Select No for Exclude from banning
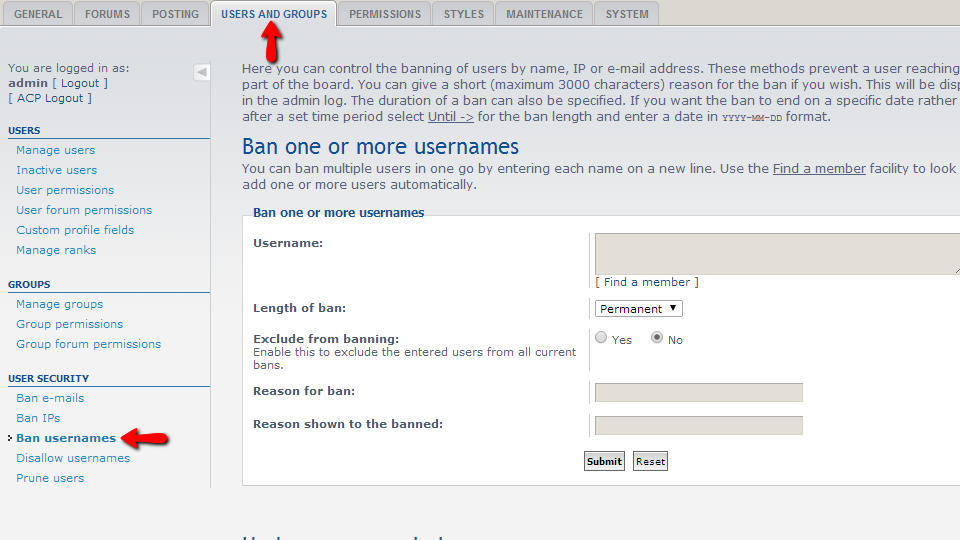 point(657,338)
